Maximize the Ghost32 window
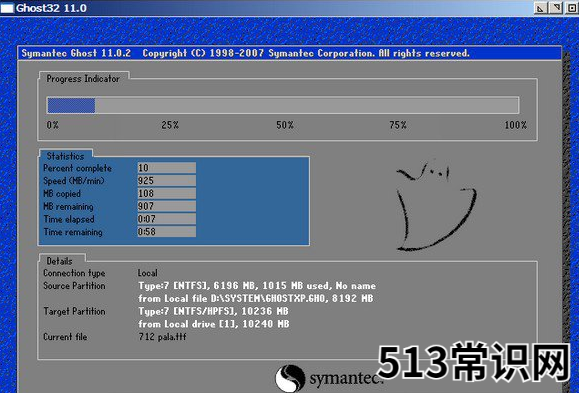579x393 pixels. click(x=556, y=8)
